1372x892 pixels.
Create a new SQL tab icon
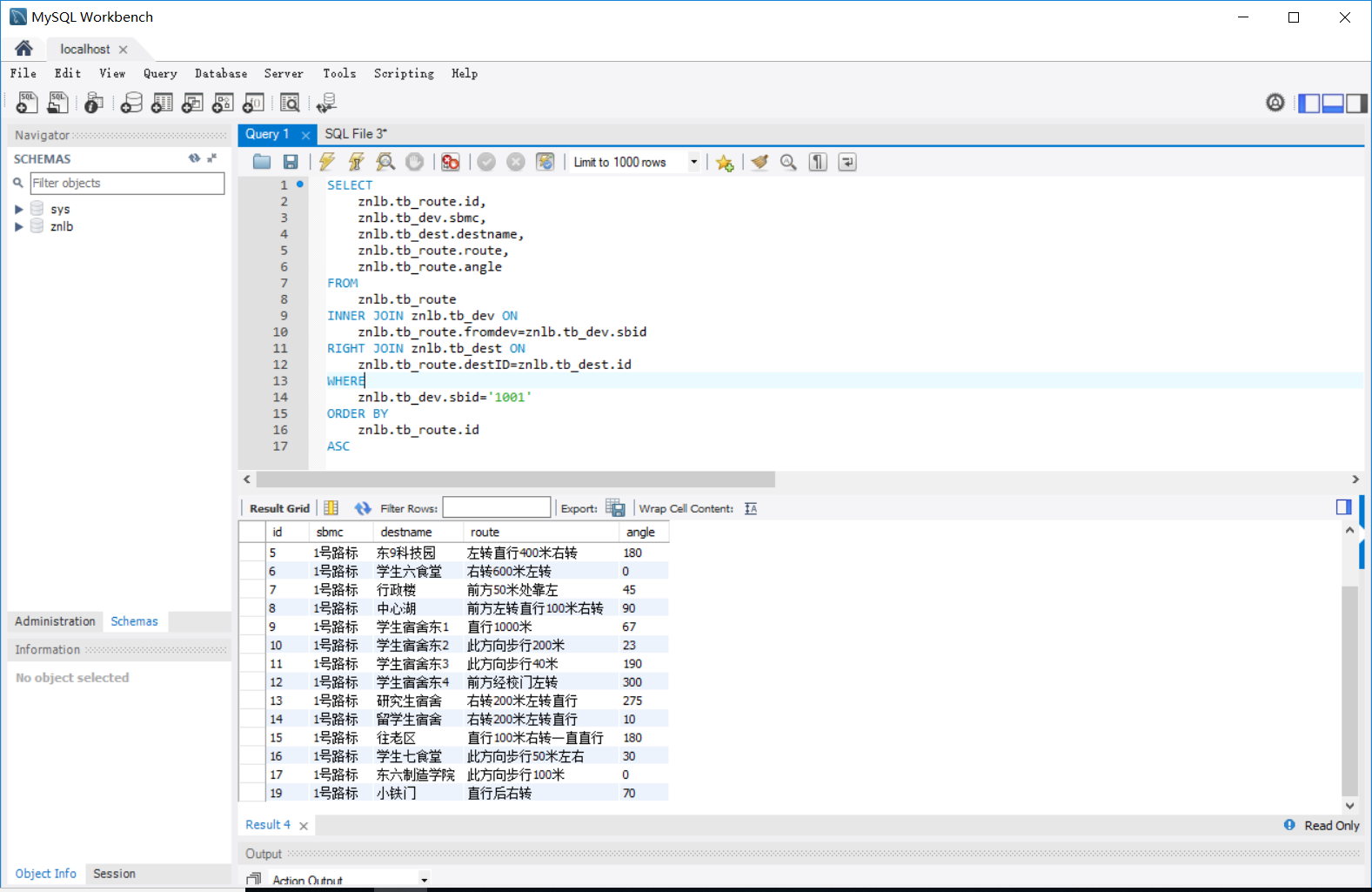click(x=27, y=104)
